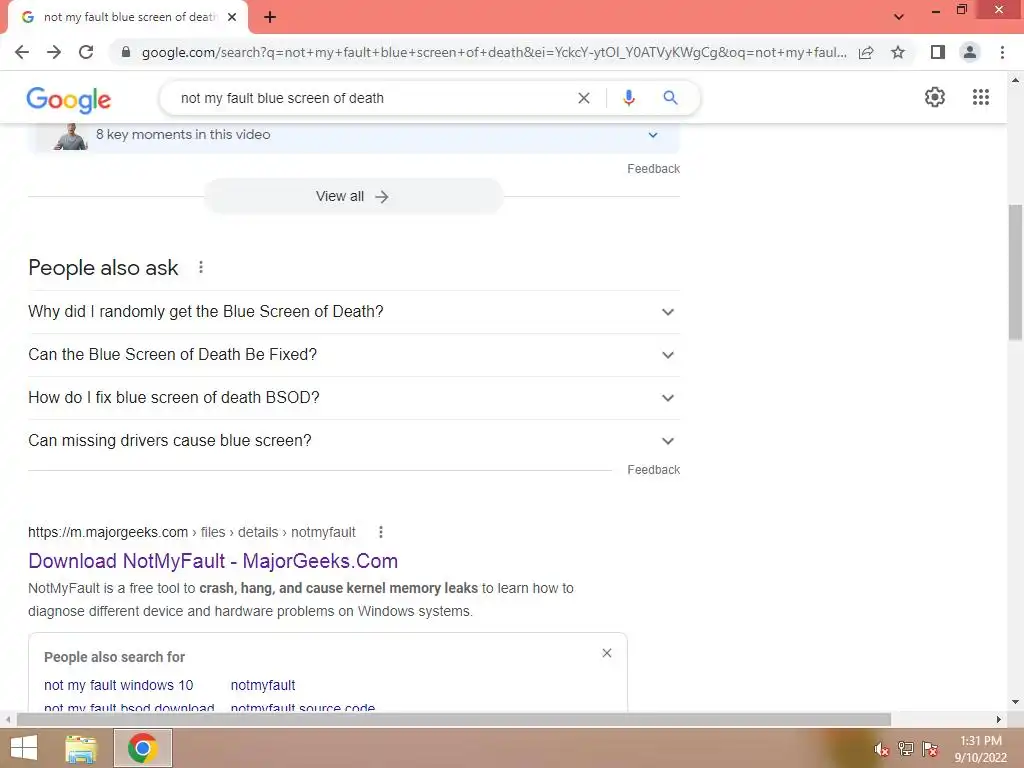Expand 'Why did I randomly get the Blue Screen'
The width and height of the screenshot is (1024, 768).
coord(353,312)
